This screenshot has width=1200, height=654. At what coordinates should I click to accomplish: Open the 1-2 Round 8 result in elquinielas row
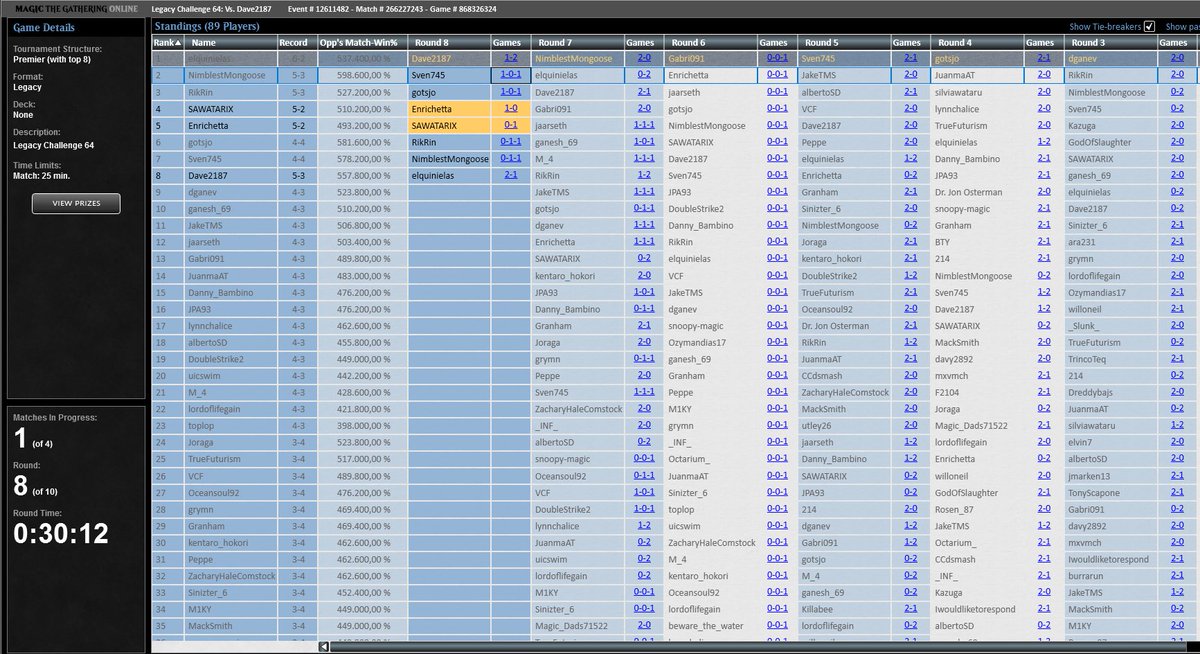click(510, 59)
